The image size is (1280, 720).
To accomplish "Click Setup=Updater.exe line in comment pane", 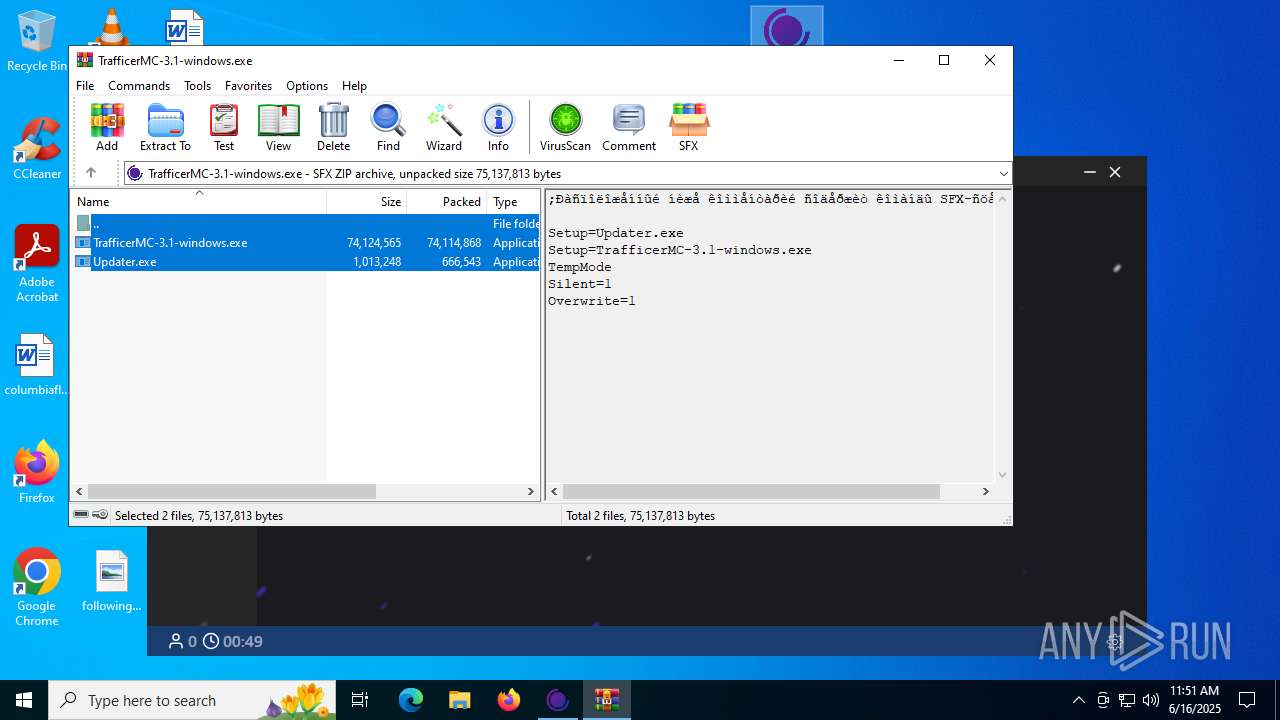I will point(616,233).
